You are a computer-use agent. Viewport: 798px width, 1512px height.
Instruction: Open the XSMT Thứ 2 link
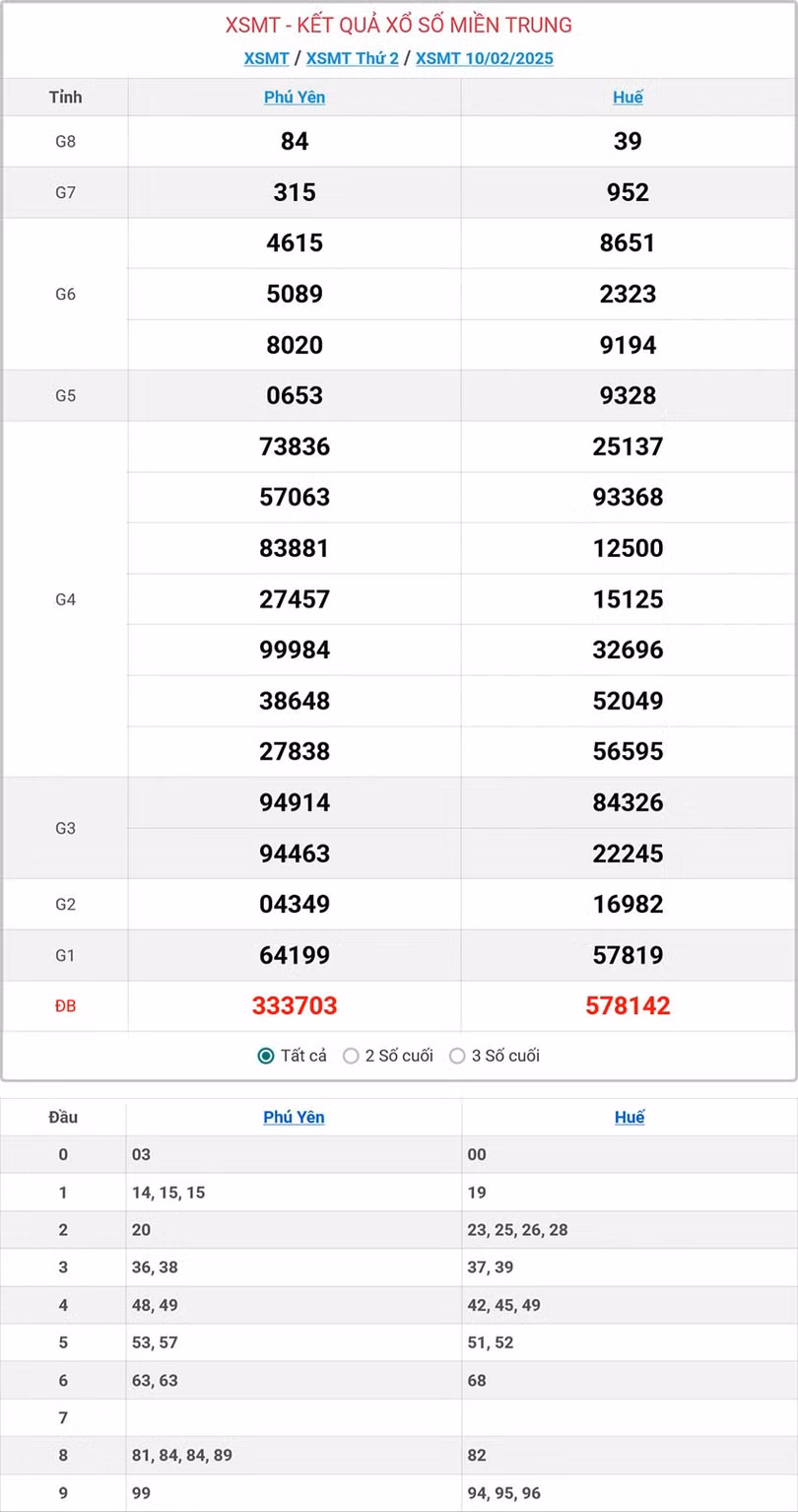click(352, 58)
